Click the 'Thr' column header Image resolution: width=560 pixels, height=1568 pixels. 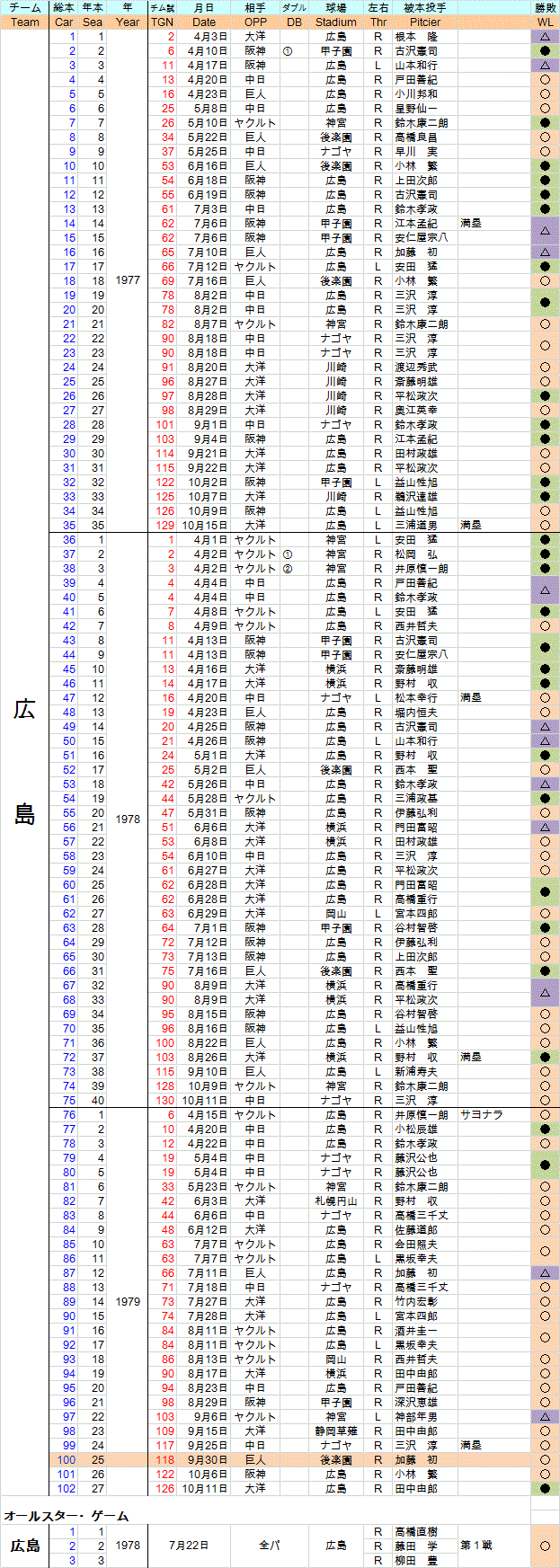[378, 22]
